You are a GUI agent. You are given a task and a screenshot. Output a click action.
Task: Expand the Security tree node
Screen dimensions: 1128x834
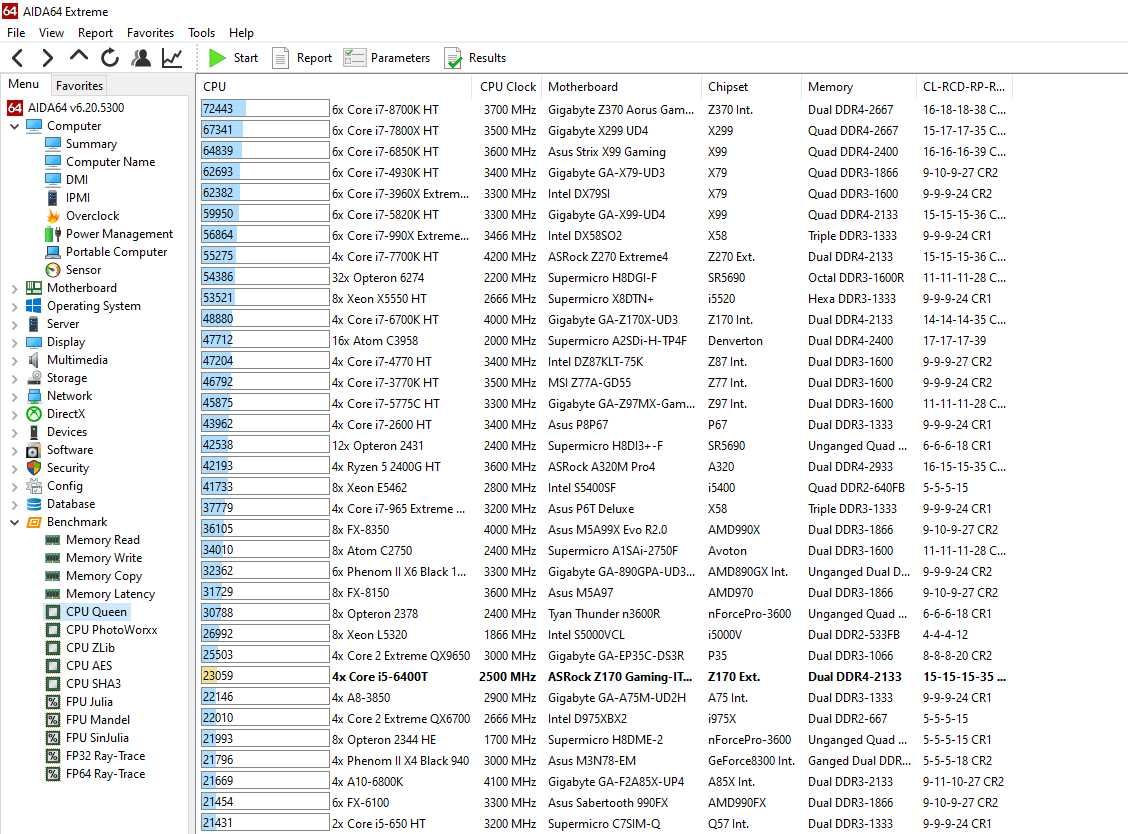14,468
